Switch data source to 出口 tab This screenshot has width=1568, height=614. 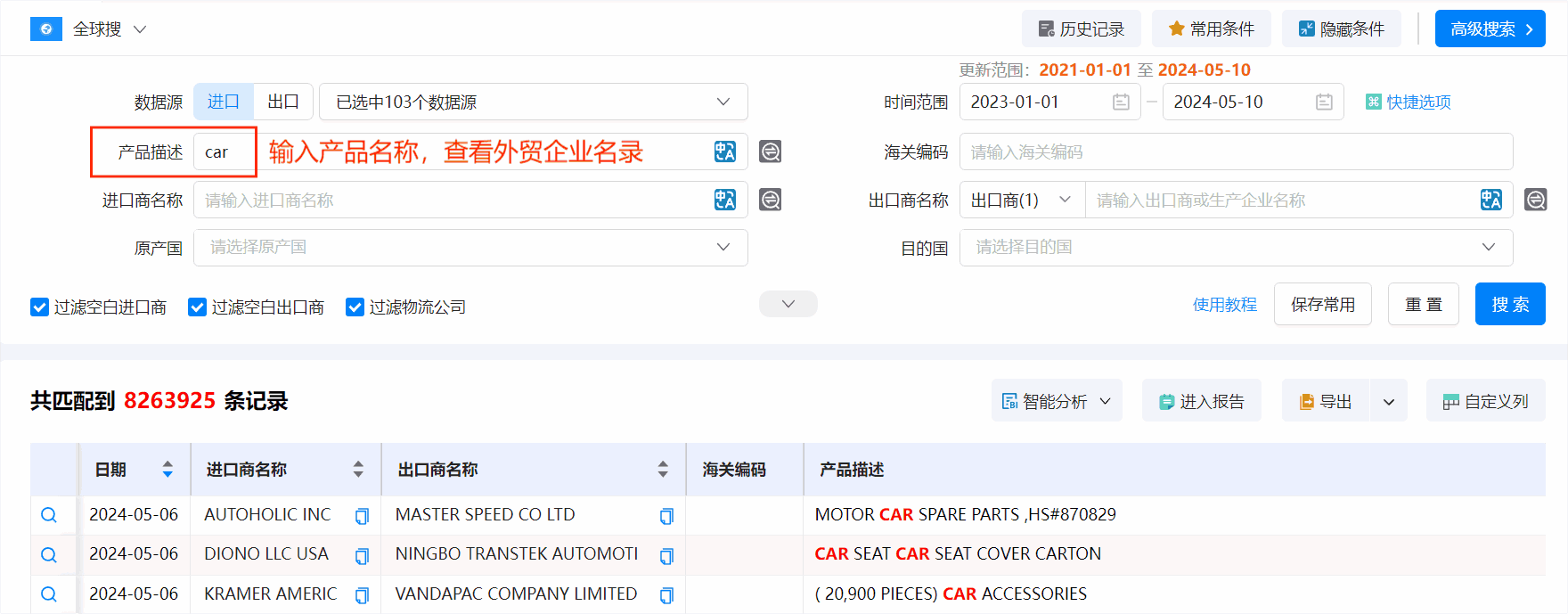click(x=282, y=102)
